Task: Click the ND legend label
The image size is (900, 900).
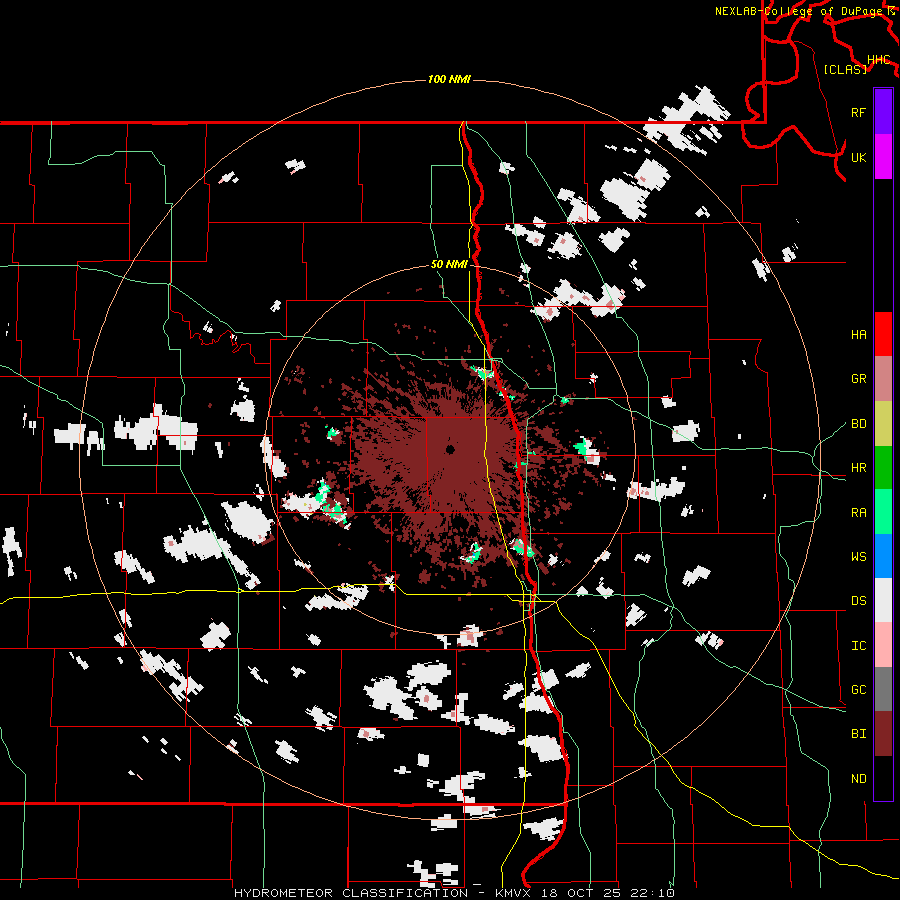Action: click(x=858, y=779)
